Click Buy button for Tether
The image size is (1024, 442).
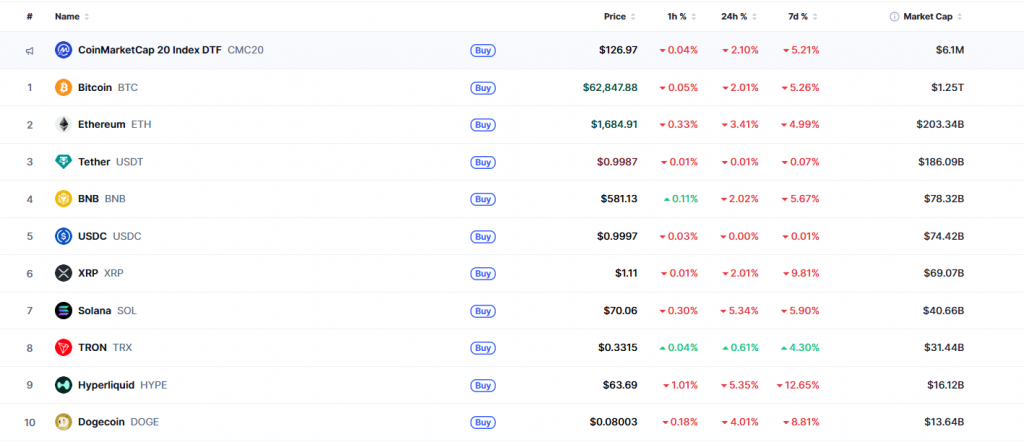pyautogui.click(x=483, y=162)
